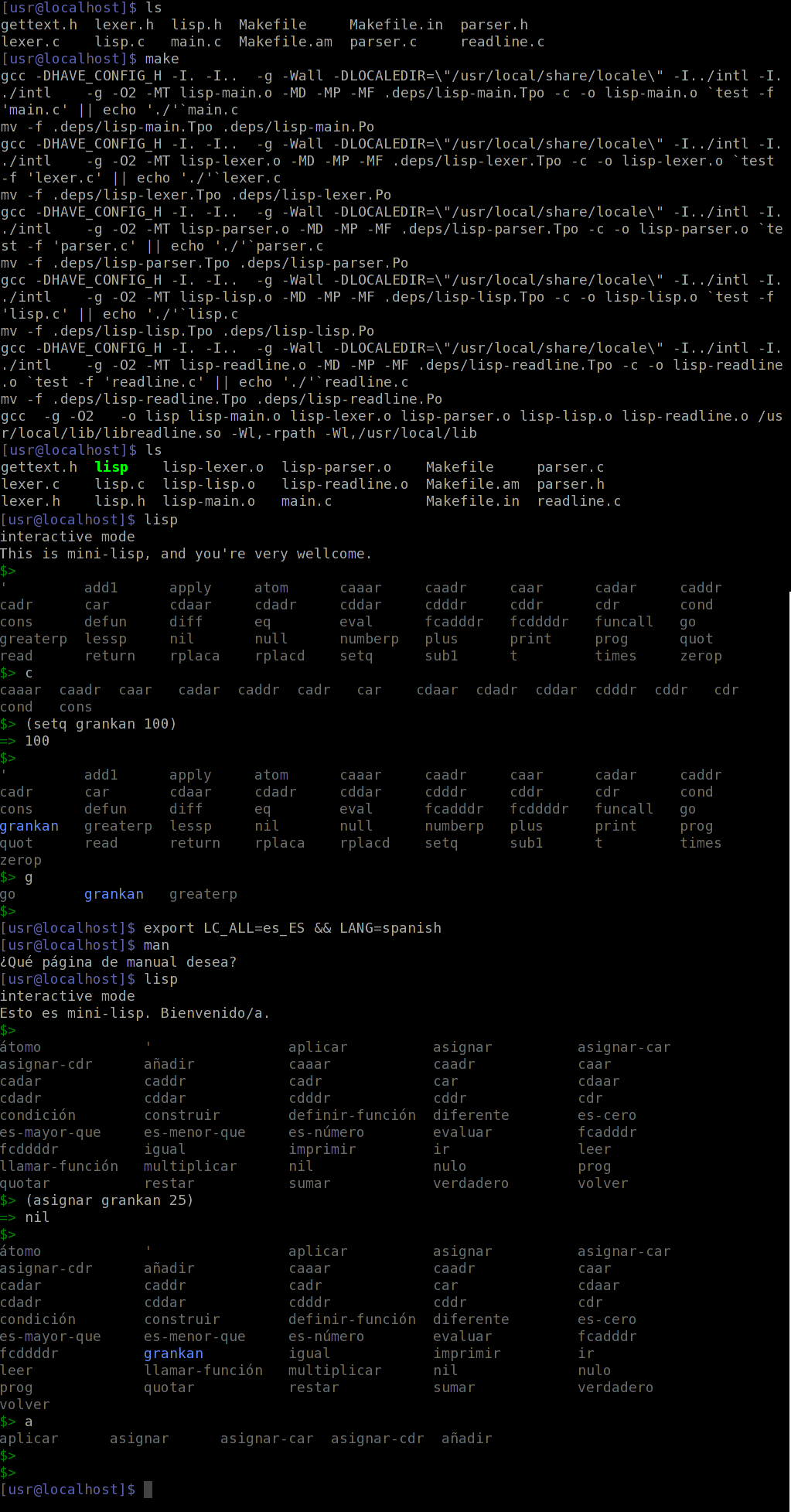Click the '$> c' completion prompt
Image resolution: width=791 pixels, height=1512 pixels.
tap(17, 672)
